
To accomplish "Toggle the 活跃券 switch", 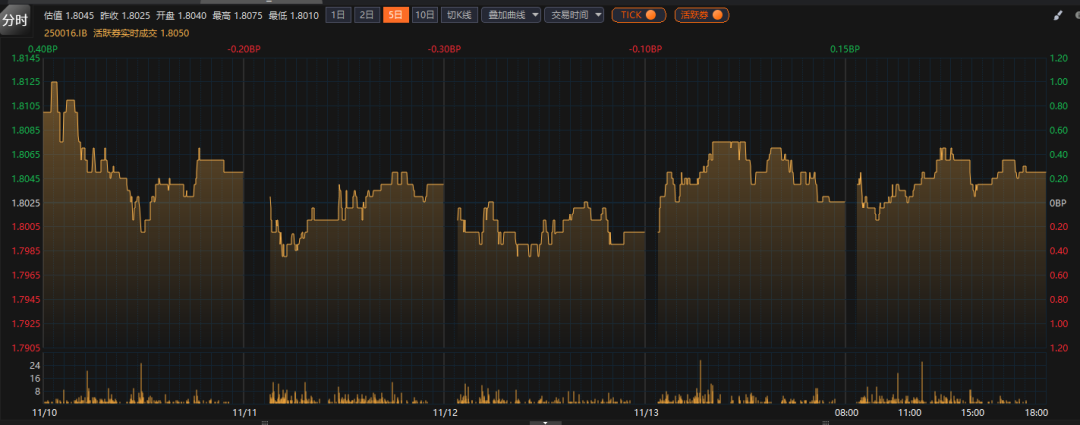I will (701, 15).
